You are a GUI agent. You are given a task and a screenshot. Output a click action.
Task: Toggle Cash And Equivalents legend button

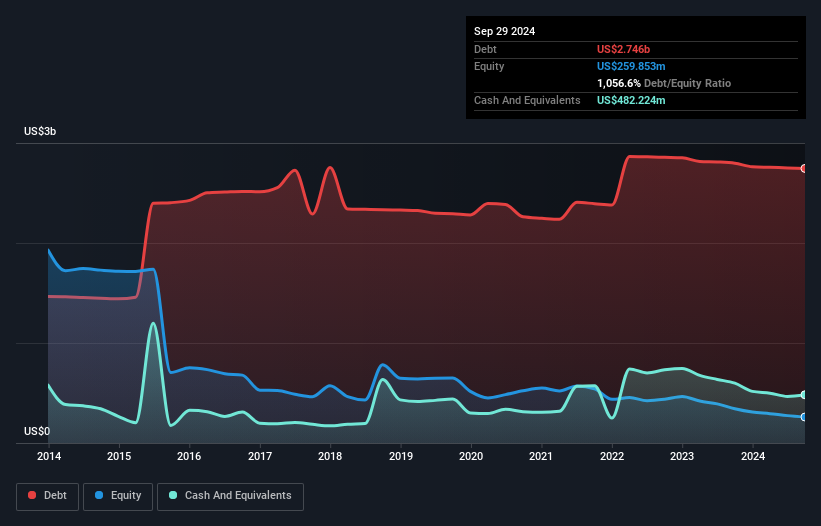(230, 496)
